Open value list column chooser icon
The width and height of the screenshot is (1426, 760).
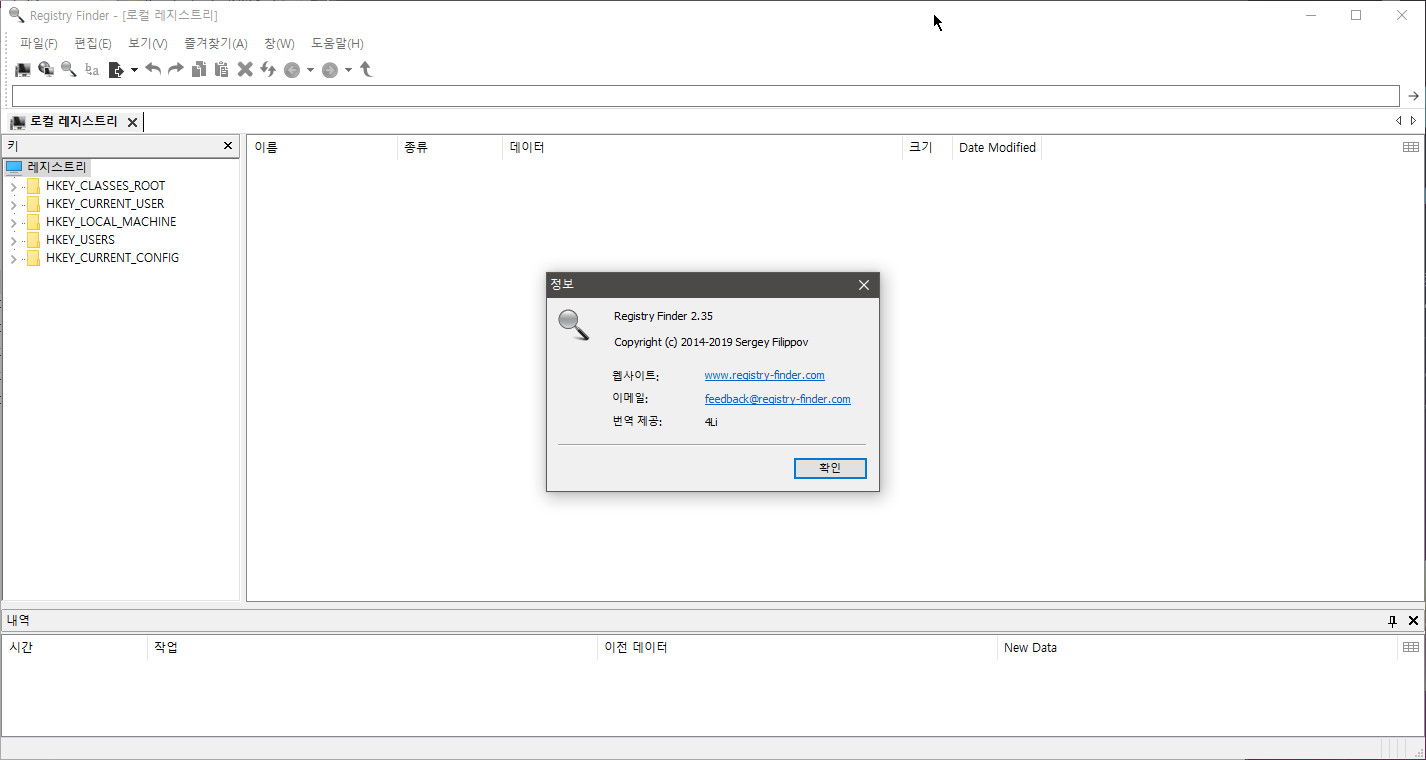[1411, 147]
